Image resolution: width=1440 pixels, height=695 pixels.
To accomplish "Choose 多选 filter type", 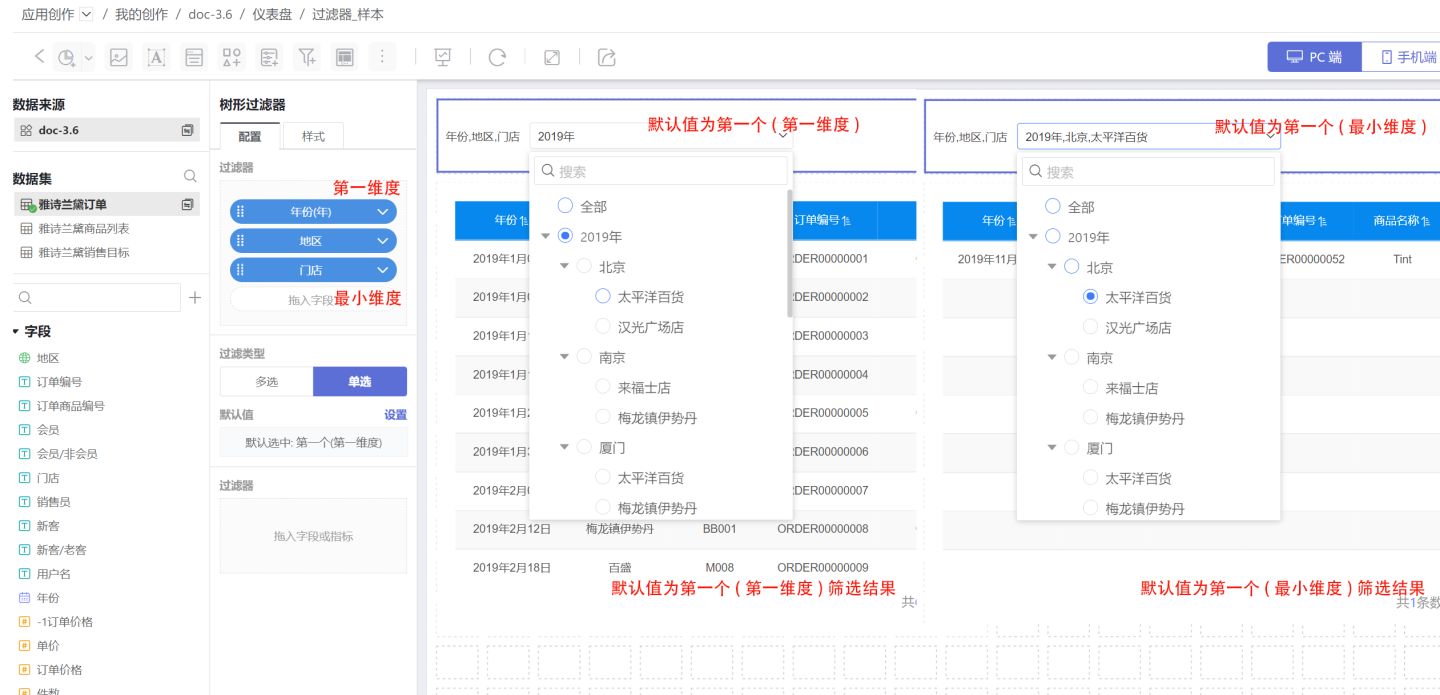I will tap(266, 381).
